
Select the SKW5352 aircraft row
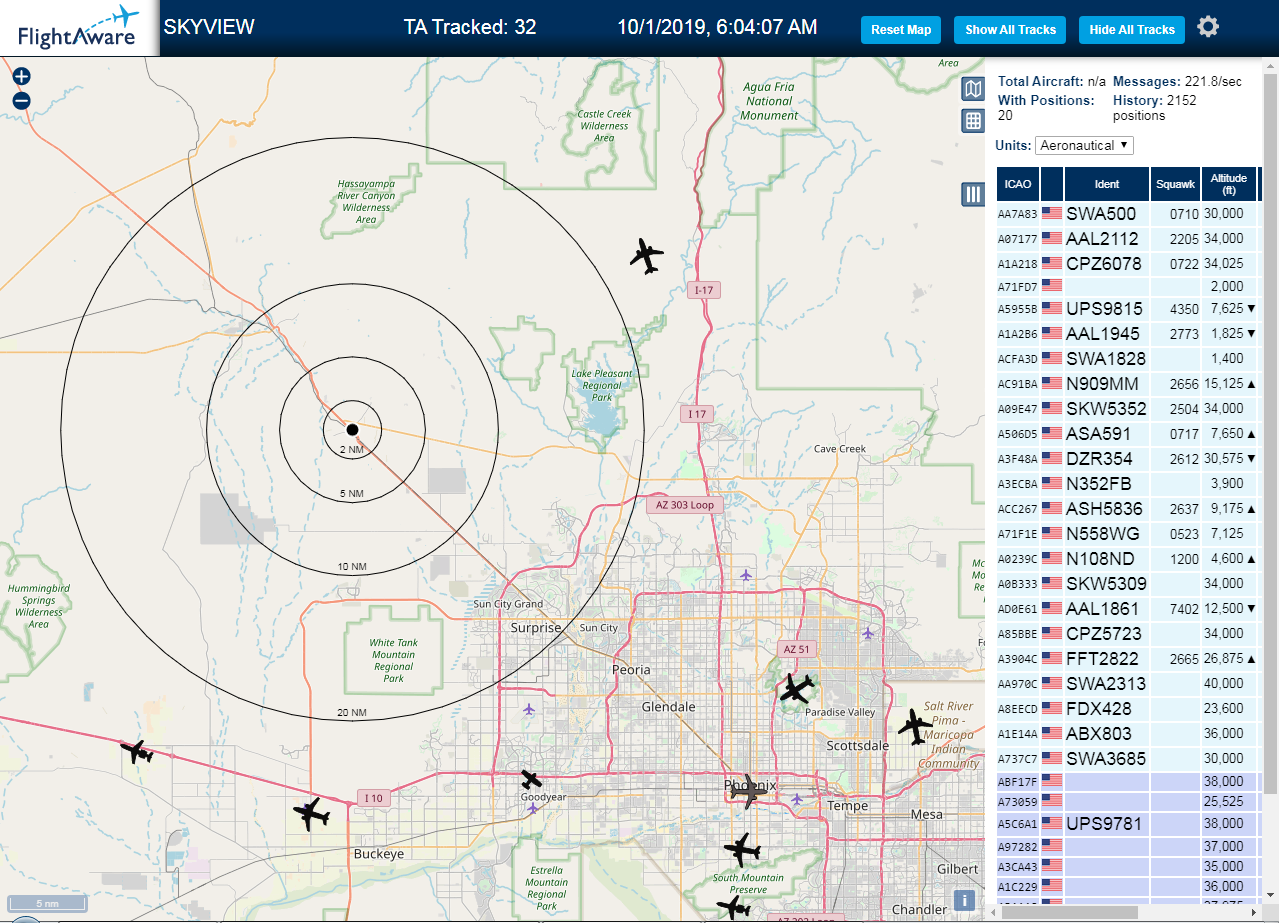point(1127,409)
